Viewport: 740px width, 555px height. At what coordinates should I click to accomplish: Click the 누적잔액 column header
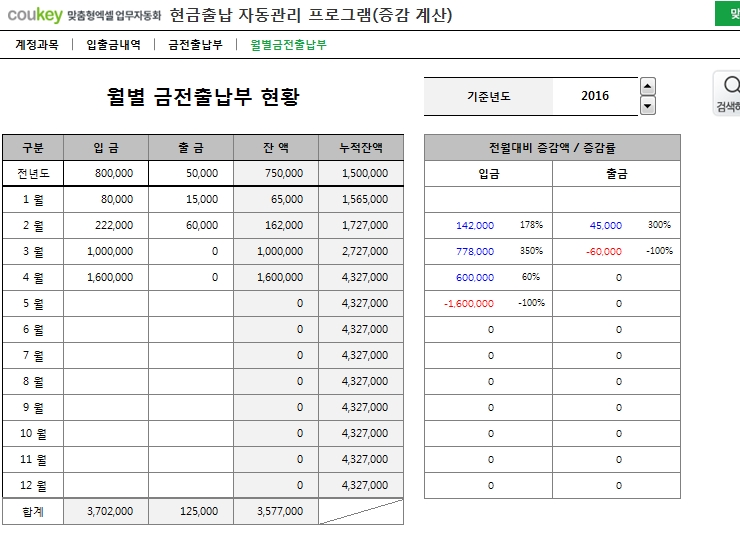click(x=361, y=148)
